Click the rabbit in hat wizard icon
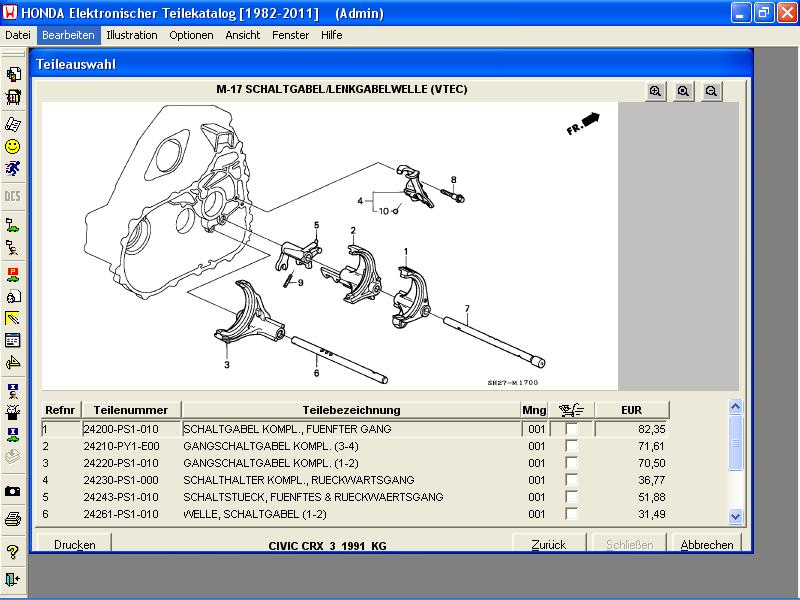 13,412
